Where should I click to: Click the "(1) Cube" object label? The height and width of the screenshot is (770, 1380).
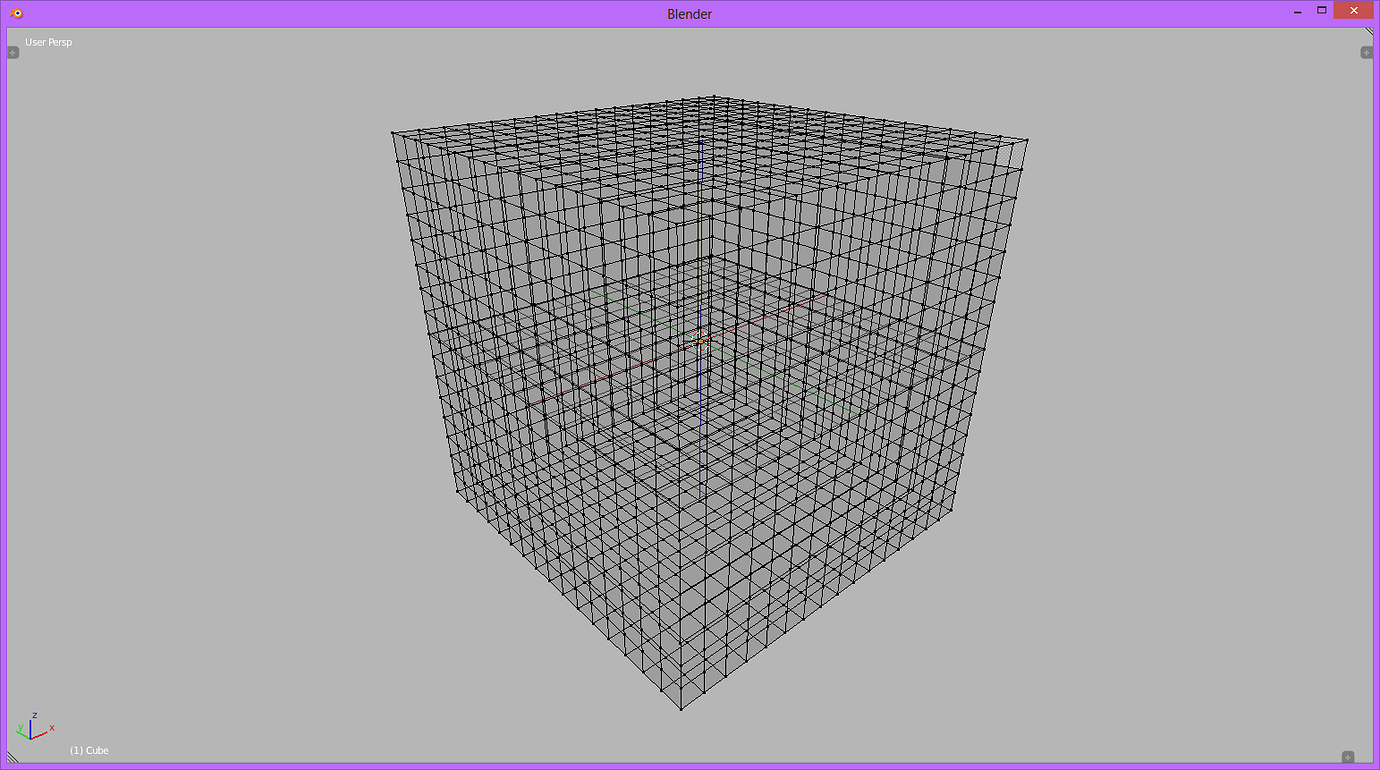click(89, 750)
